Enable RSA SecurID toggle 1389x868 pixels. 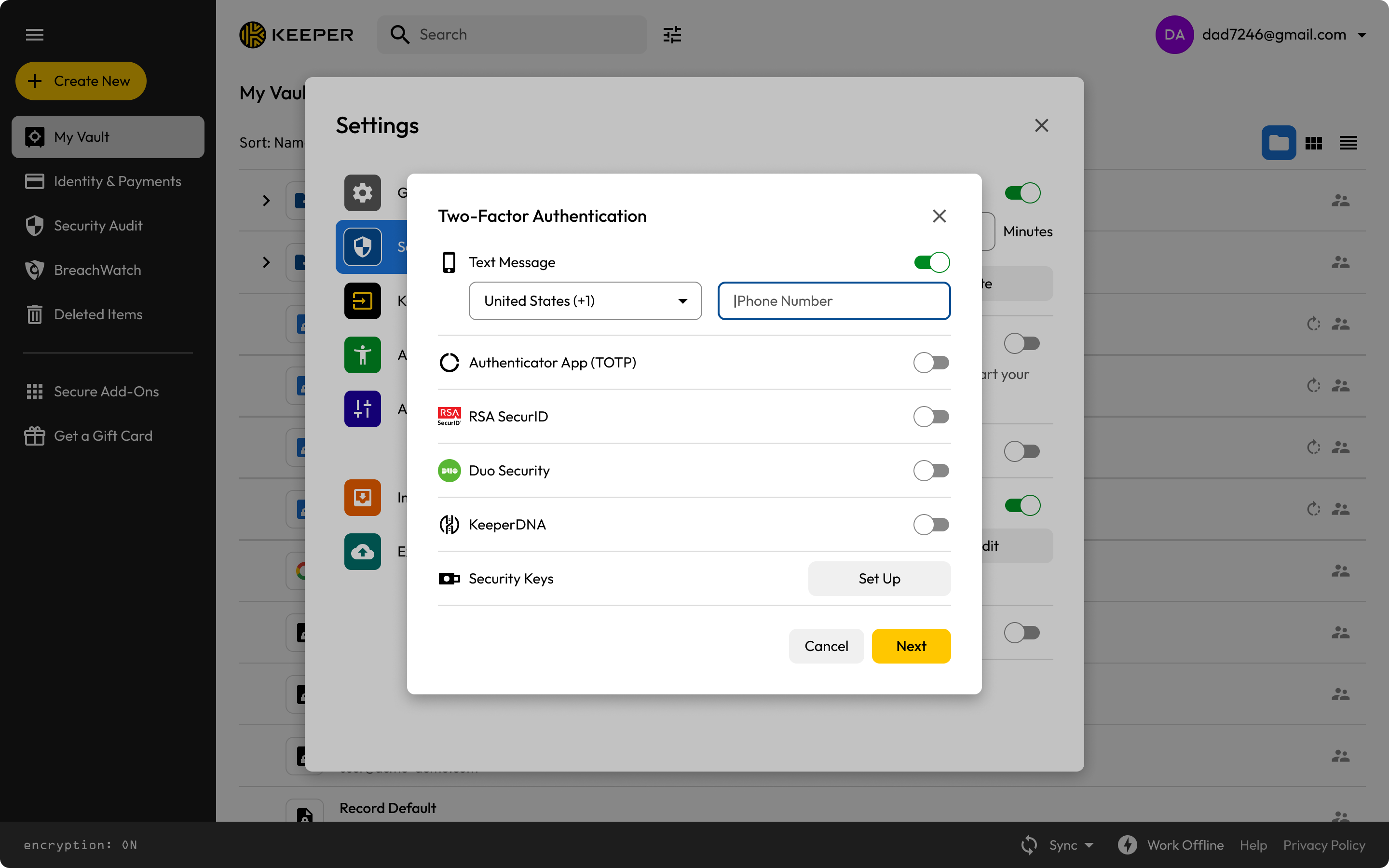932,416
